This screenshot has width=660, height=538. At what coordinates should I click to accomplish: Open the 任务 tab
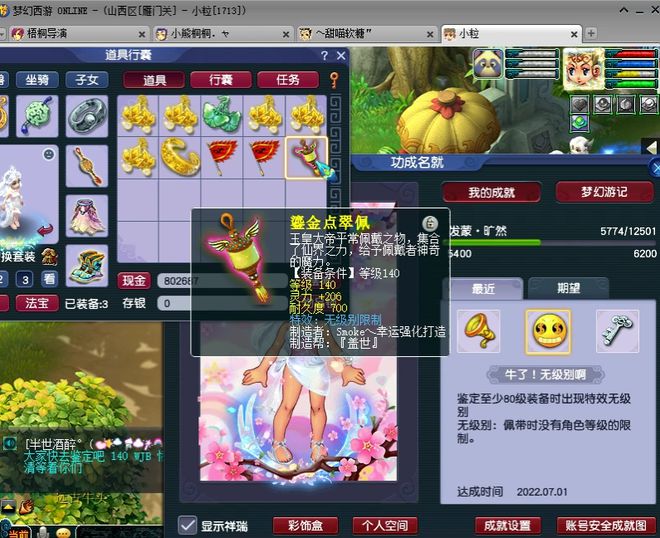(288, 80)
